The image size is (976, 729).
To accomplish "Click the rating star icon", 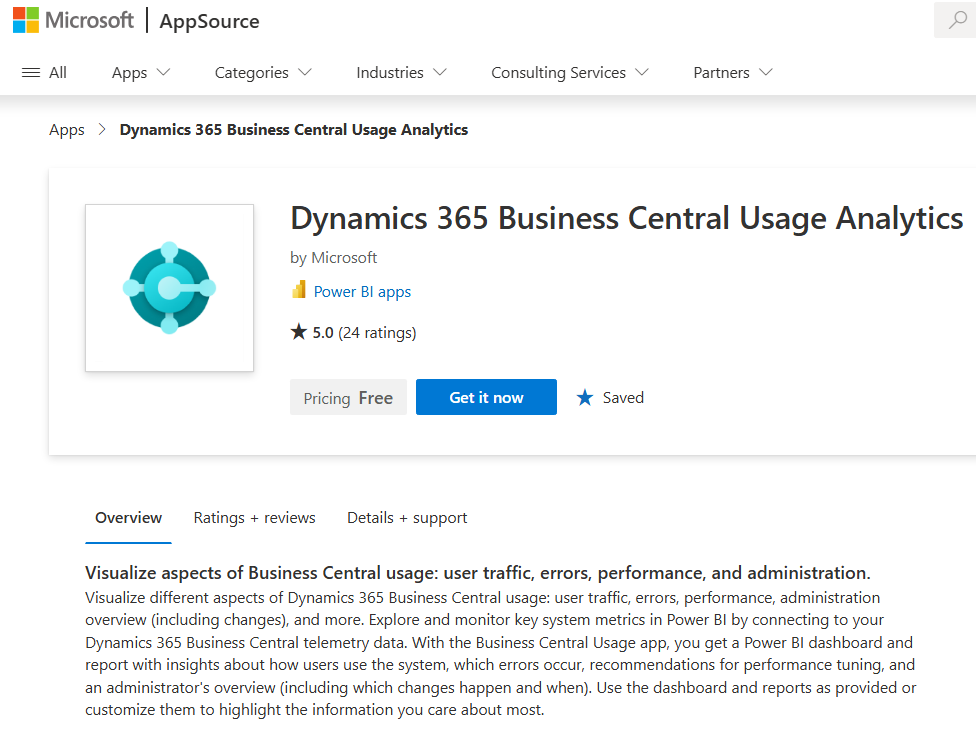I will [299, 332].
